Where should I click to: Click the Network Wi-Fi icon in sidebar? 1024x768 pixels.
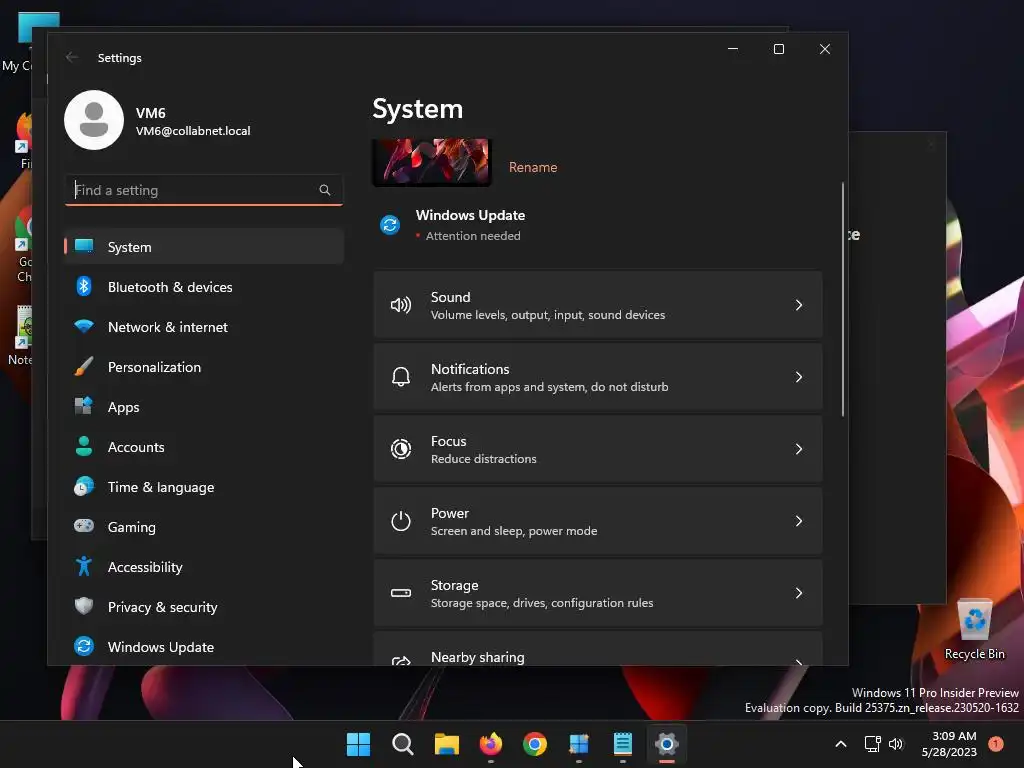84,326
